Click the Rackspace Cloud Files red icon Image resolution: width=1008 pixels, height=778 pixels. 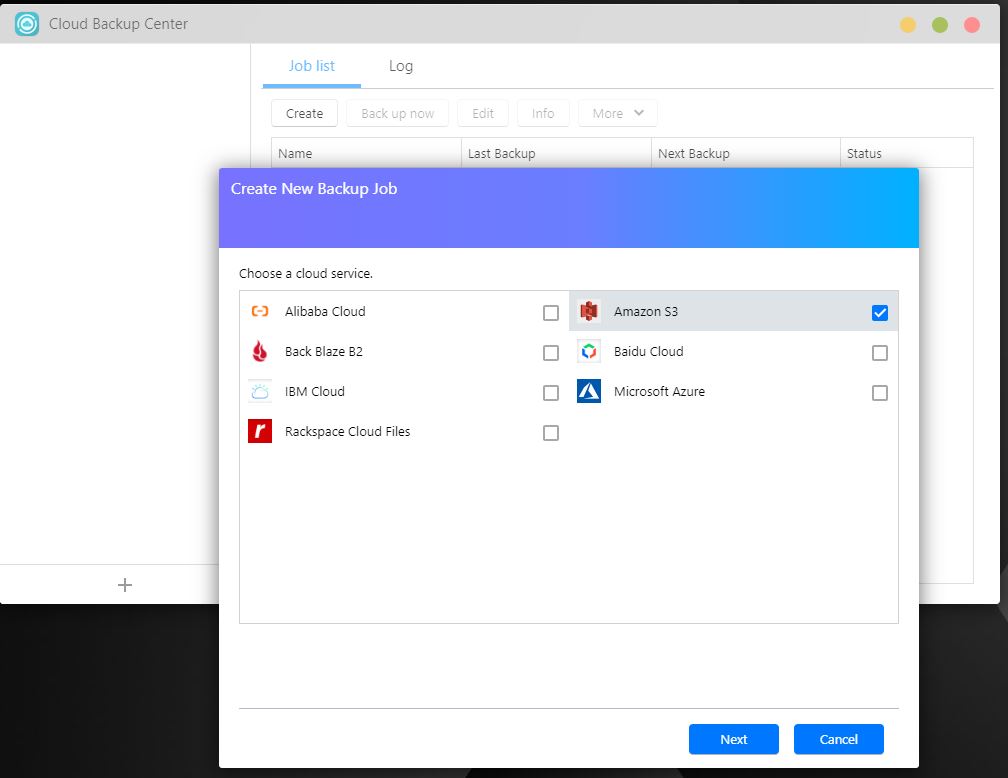pos(260,431)
